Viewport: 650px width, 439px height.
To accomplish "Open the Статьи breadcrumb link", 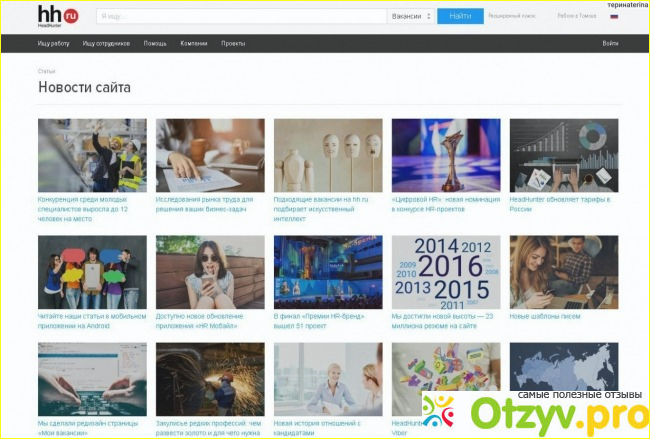I will (46, 71).
